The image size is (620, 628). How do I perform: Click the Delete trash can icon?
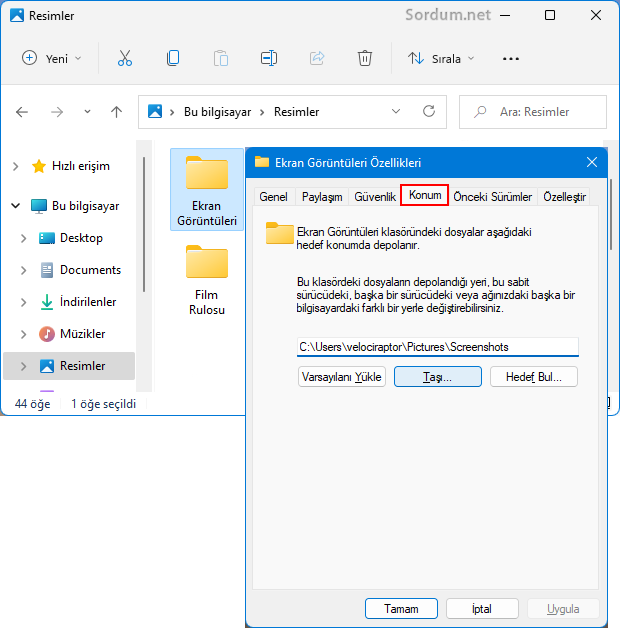366,58
